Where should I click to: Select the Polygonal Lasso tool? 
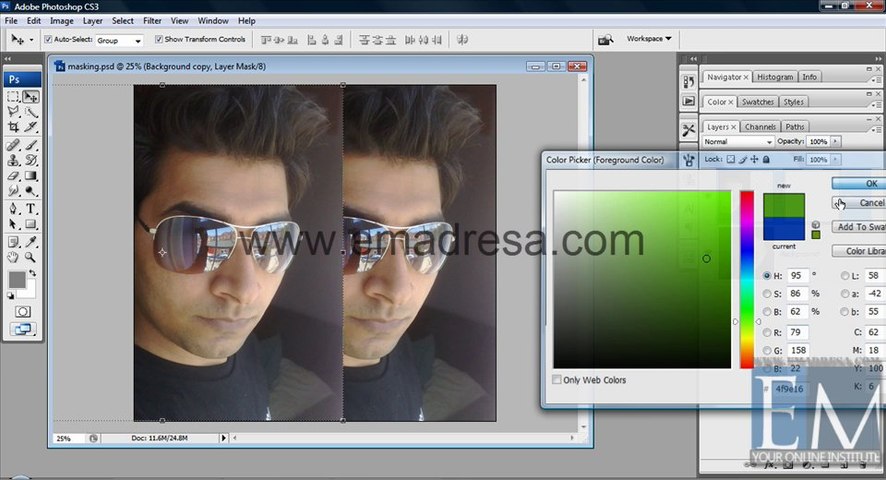point(14,112)
